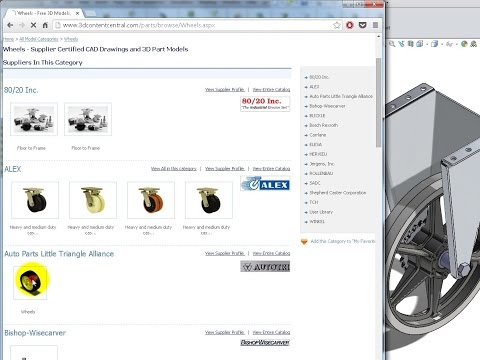Open second Floor to Frame thumbnail

pyautogui.click(x=88, y=119)
